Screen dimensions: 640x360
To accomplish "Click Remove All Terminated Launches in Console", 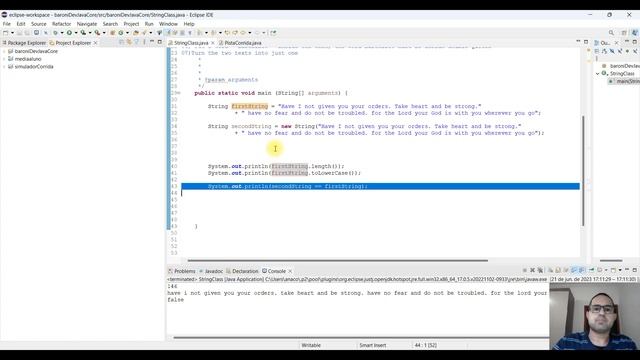I will point(540,270).
